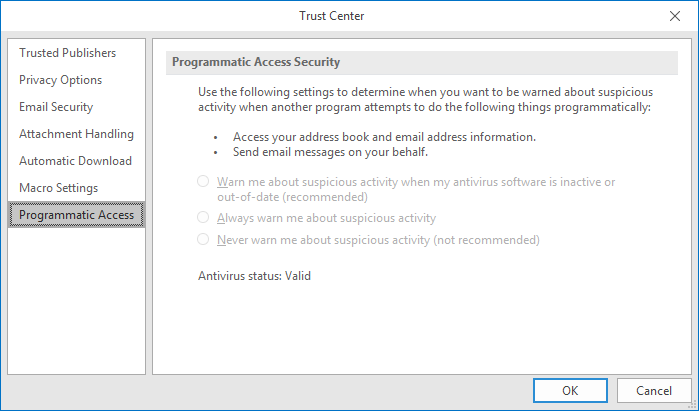Close the Trust Center dialog
The height and width of the screenshot is (411, 699).
[x=673, y=16]
